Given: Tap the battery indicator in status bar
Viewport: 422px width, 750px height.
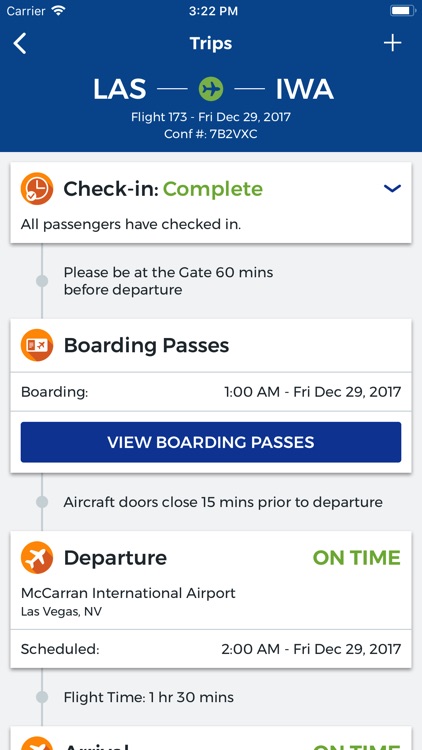Looking at the screenshot, I should pyautogui.click(x=402, y=11).
